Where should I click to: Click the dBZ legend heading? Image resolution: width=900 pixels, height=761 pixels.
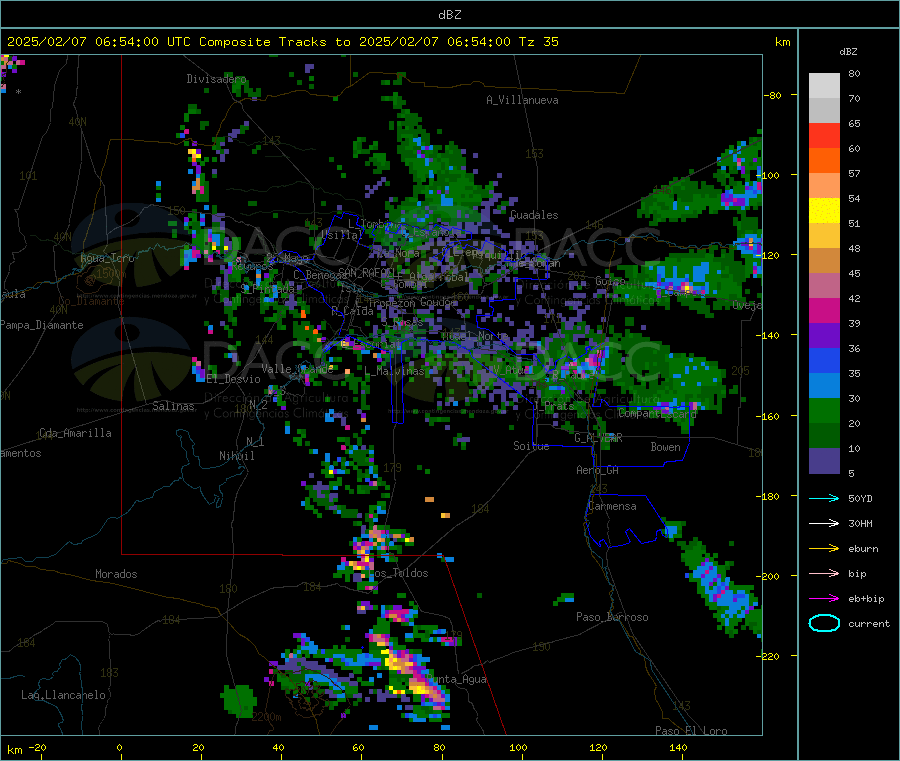tap(848, 52)
